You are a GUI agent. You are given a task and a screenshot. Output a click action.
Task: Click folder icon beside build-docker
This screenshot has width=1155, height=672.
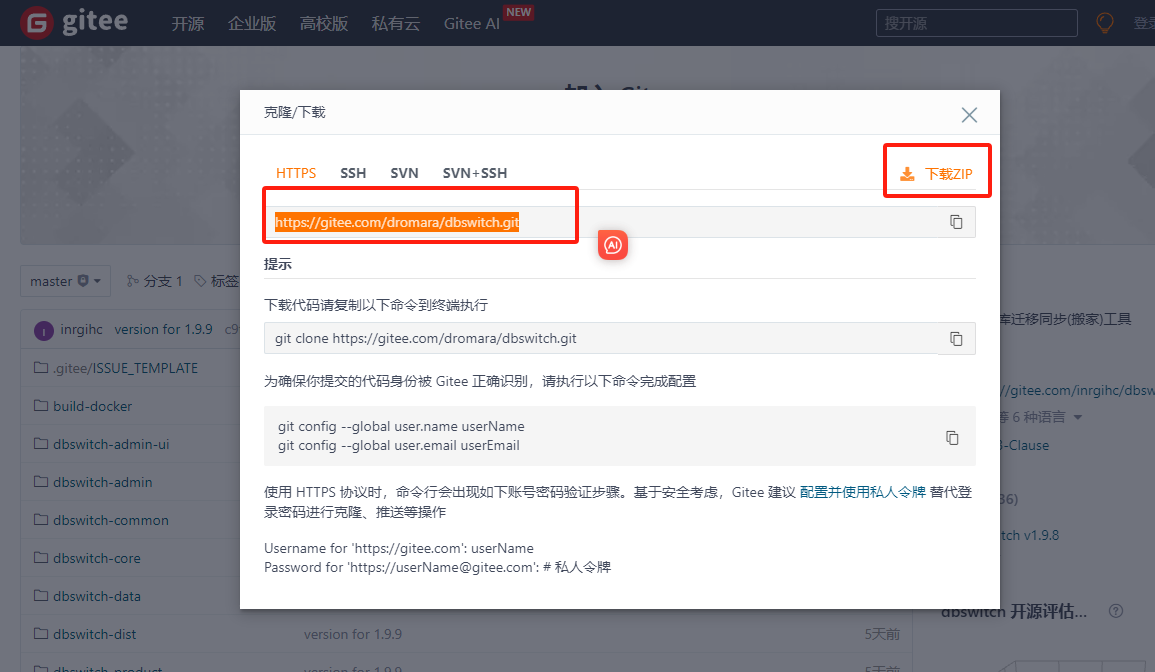41,405
